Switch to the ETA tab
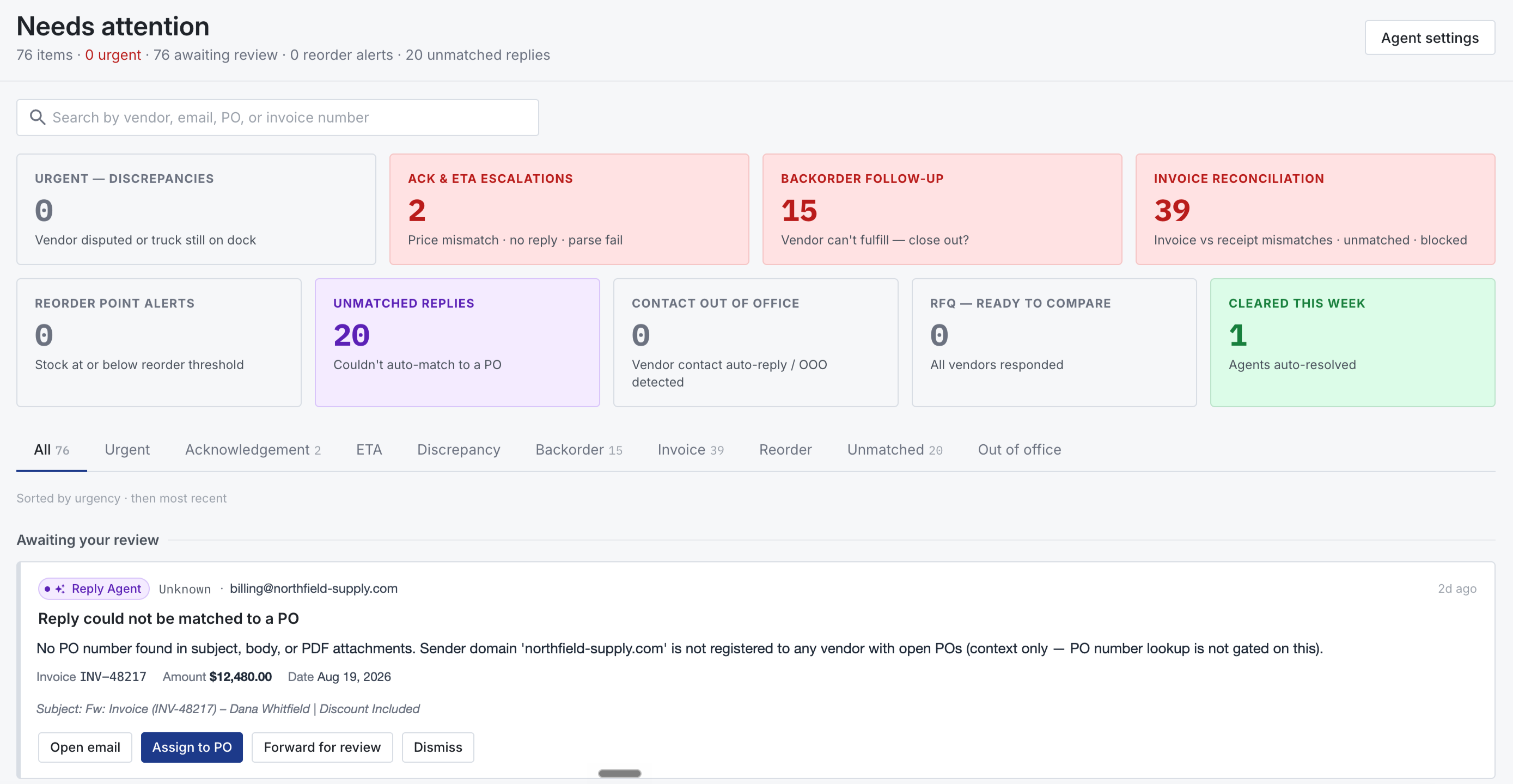Screen dimensions: 1513x784 tap(369, 449)
